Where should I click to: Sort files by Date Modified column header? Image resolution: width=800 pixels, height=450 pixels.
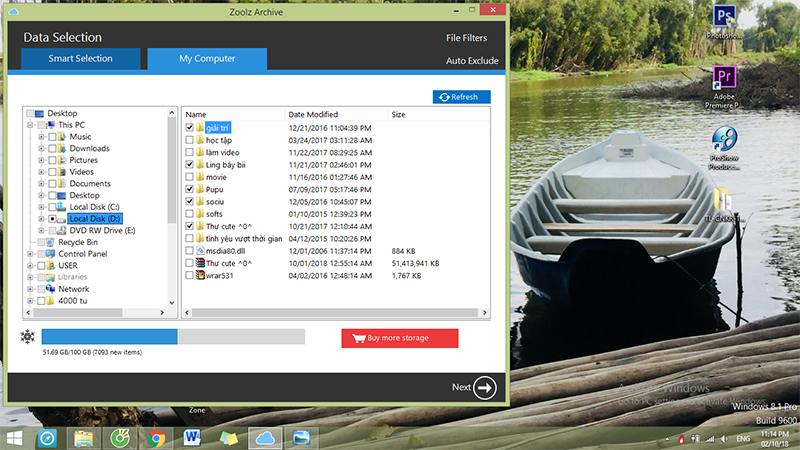pyautogui.click(x=313, y=115)
